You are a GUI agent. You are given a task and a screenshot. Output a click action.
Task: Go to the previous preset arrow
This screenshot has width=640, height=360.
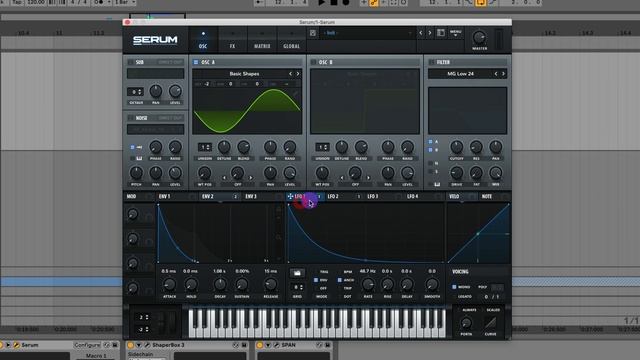pos(421,33)
